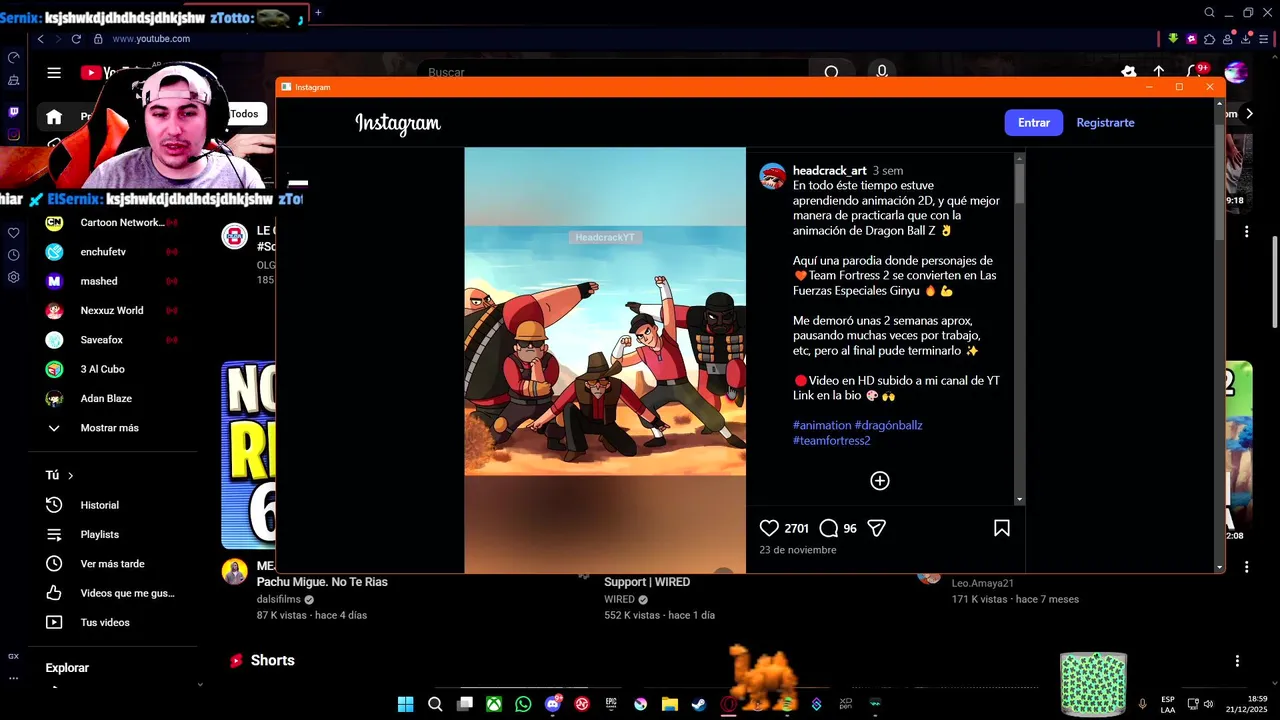Share the Instagram post with the paper-plane icon
1280x720 pixels.
876,528
